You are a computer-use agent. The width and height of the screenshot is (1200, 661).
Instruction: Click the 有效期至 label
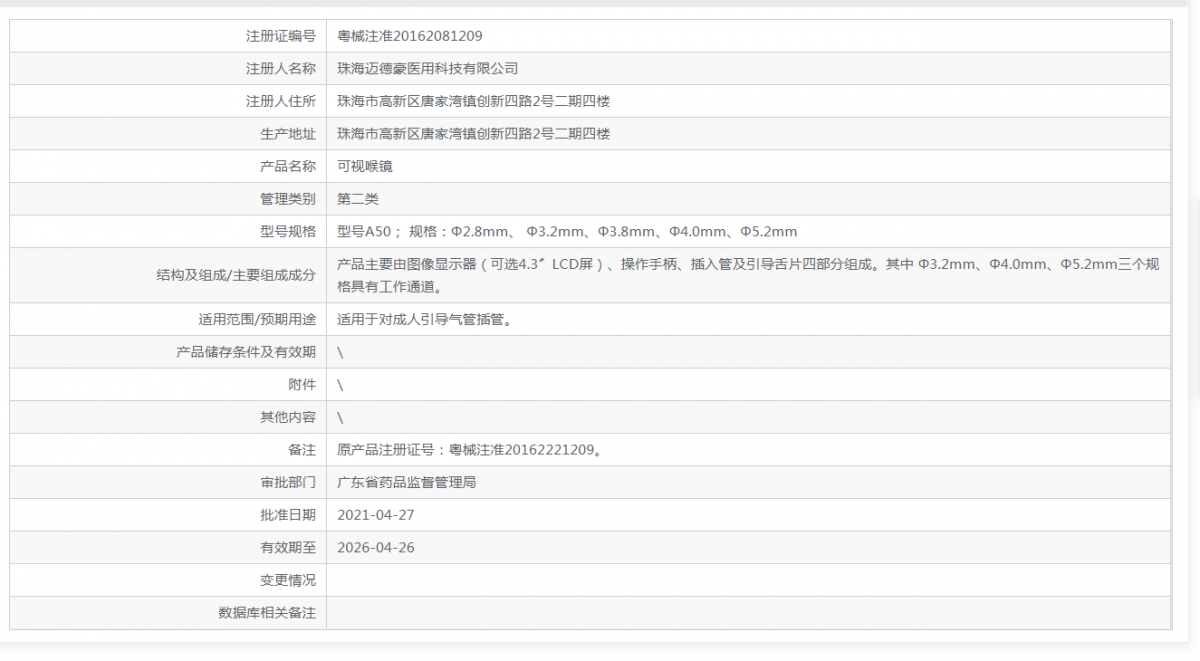[x=288, y=548]
